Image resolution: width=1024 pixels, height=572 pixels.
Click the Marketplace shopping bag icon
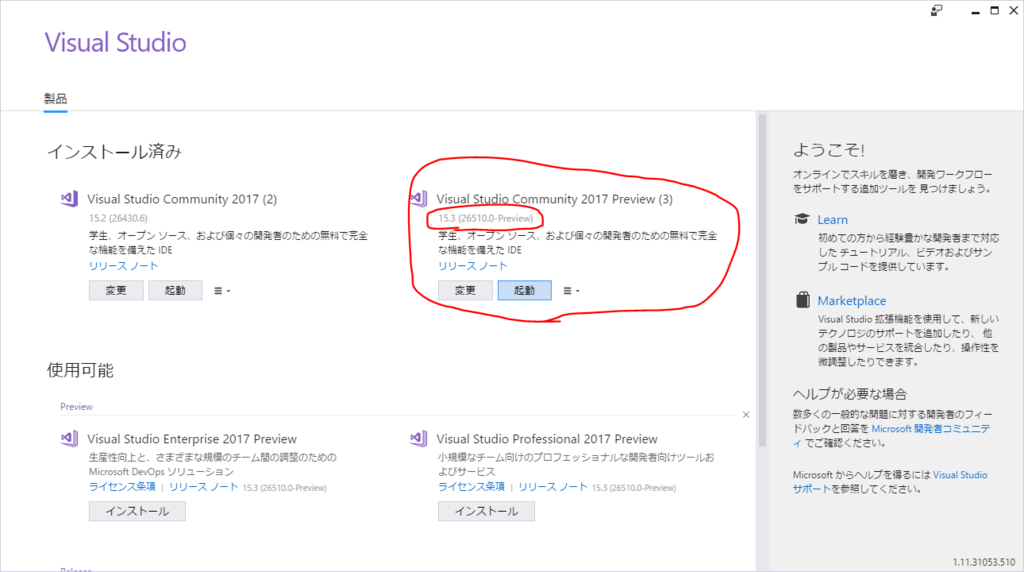(803, 300)
